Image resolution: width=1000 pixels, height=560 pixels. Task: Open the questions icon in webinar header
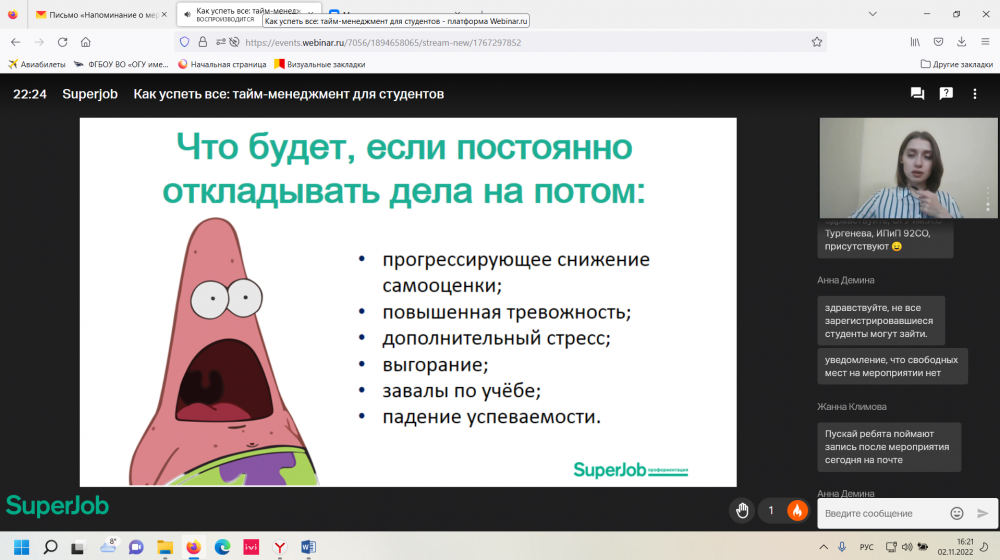[x=946, y=94]
